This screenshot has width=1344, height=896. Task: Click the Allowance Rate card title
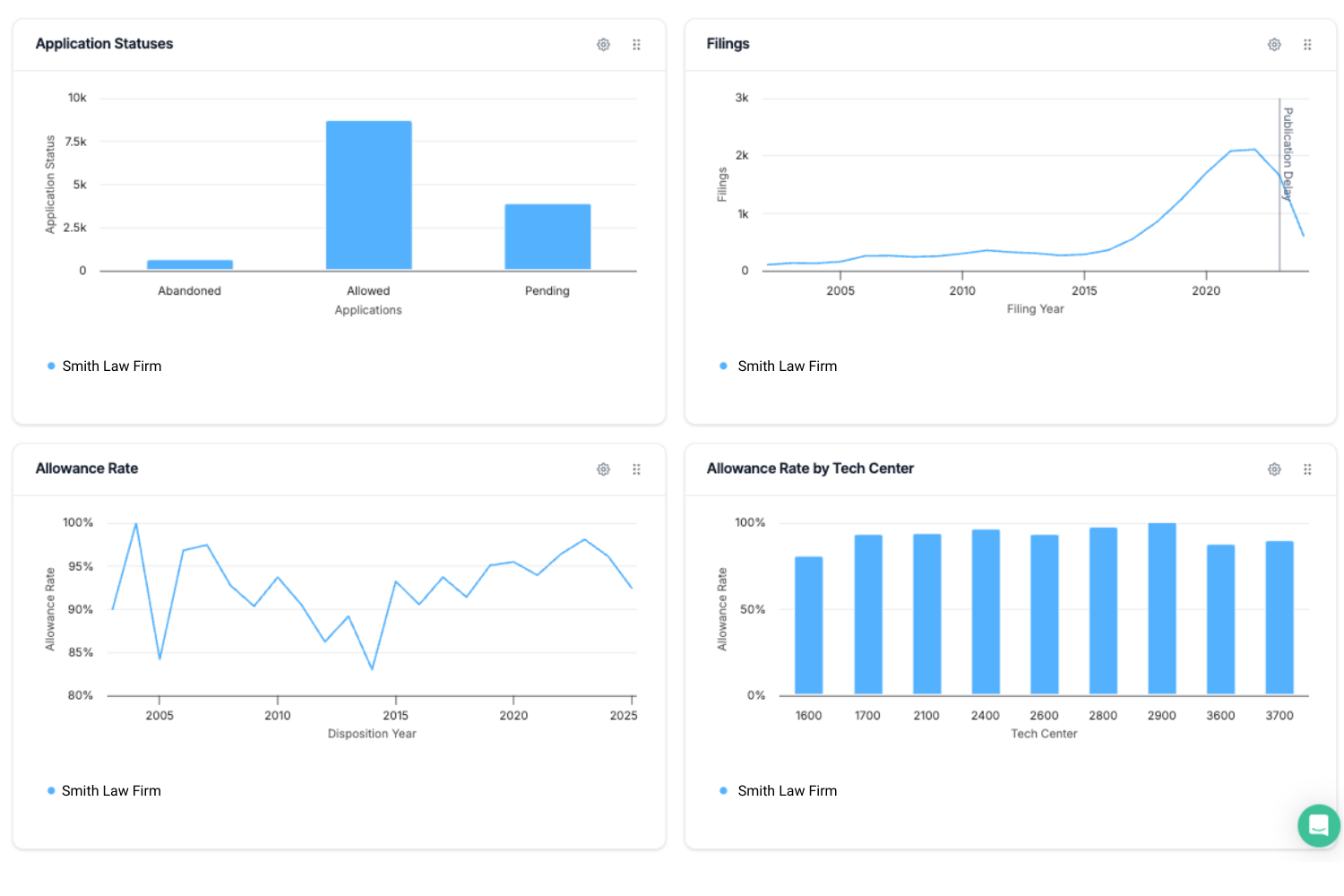pos(87,469)
